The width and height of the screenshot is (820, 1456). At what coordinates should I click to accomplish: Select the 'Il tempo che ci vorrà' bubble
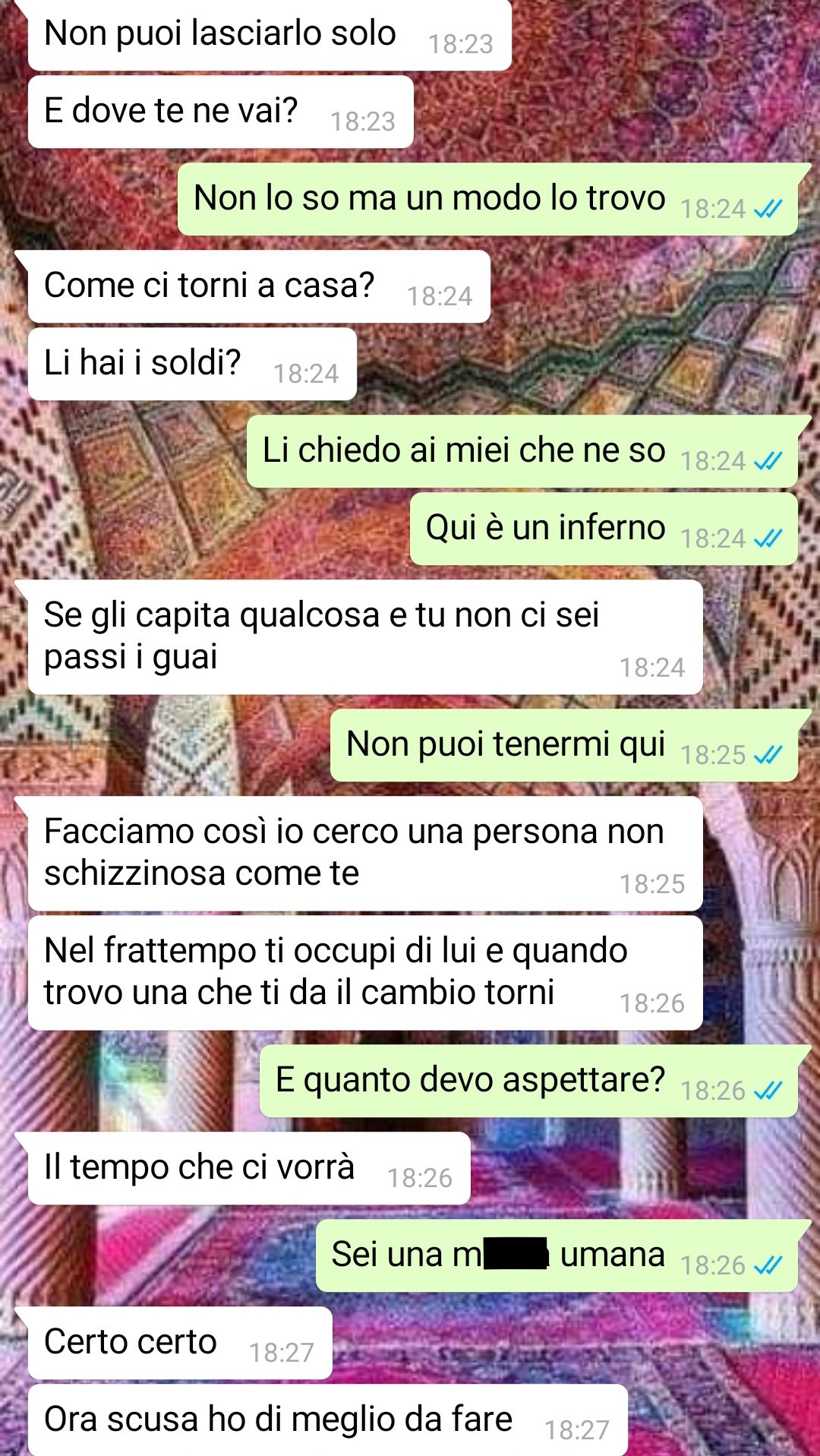tap(249, 1168)
